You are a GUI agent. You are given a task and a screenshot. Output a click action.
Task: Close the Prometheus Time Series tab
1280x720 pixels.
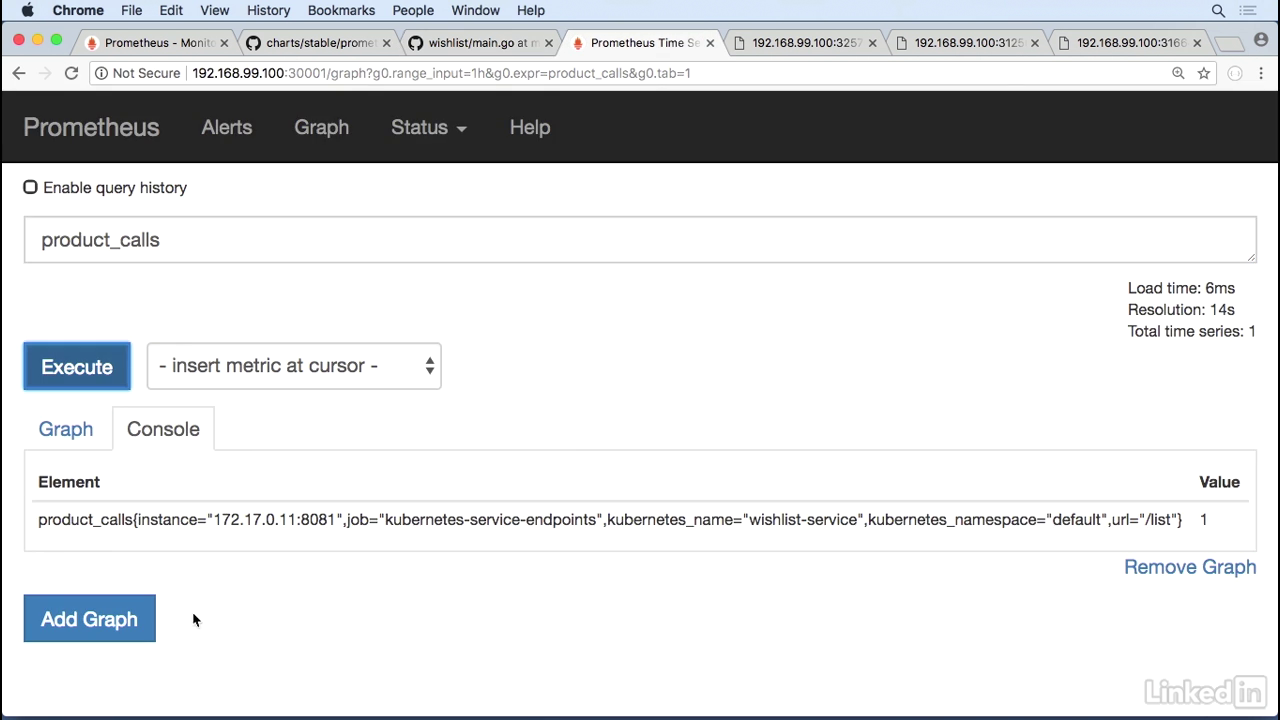coord(710,43)
